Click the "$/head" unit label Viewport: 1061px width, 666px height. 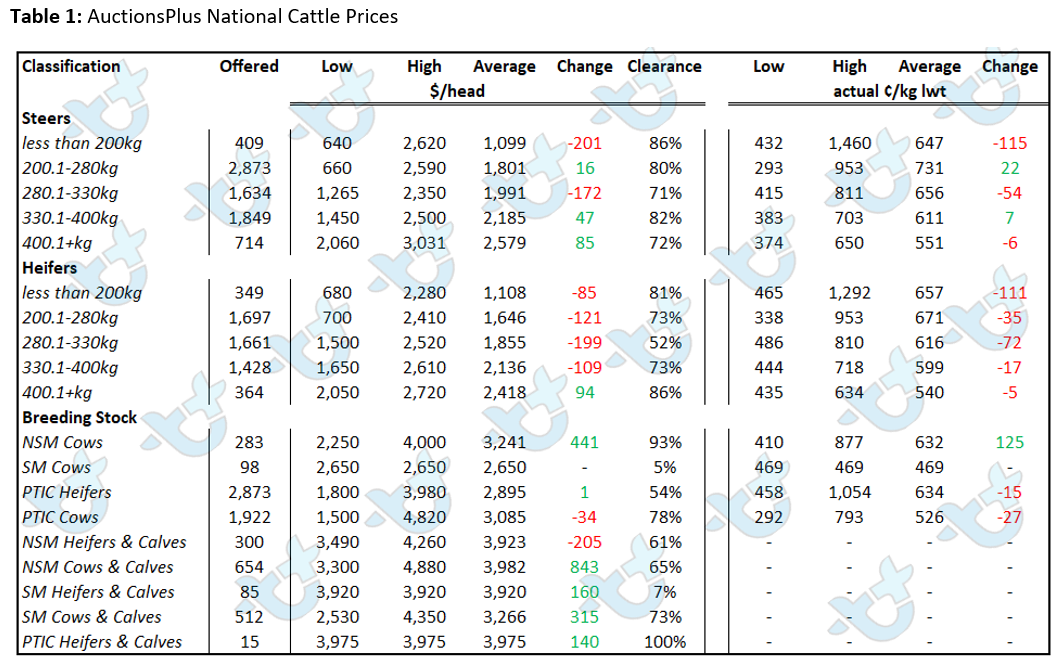tap(457, 91)
